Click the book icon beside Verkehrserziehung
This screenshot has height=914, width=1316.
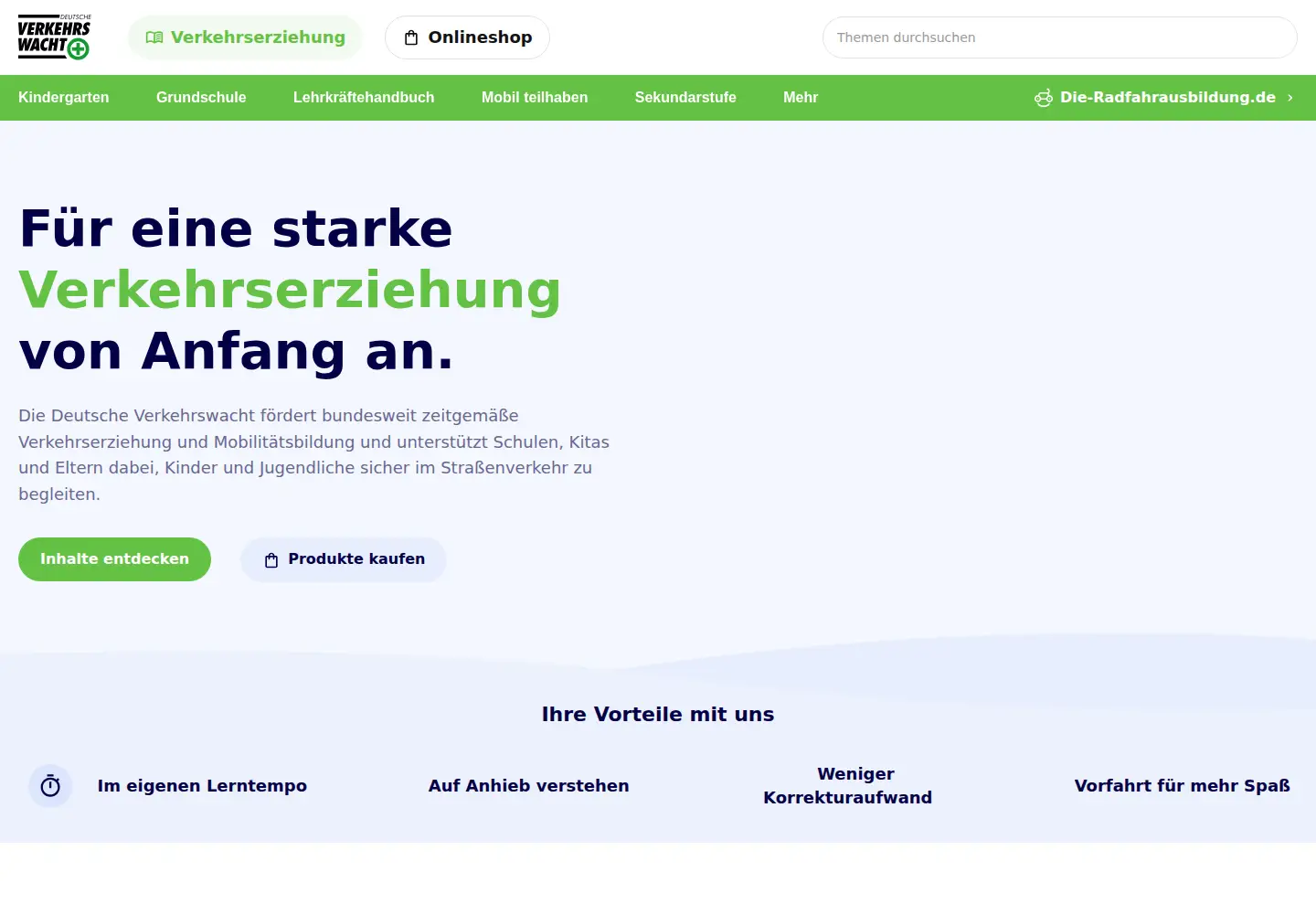pyautogui.click(x=154, y=37)
